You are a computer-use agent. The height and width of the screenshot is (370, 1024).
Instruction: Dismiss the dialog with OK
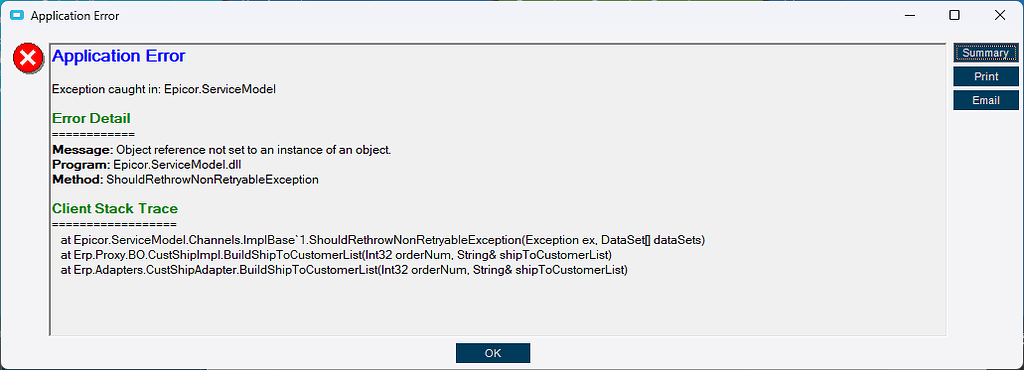[493, 353]
